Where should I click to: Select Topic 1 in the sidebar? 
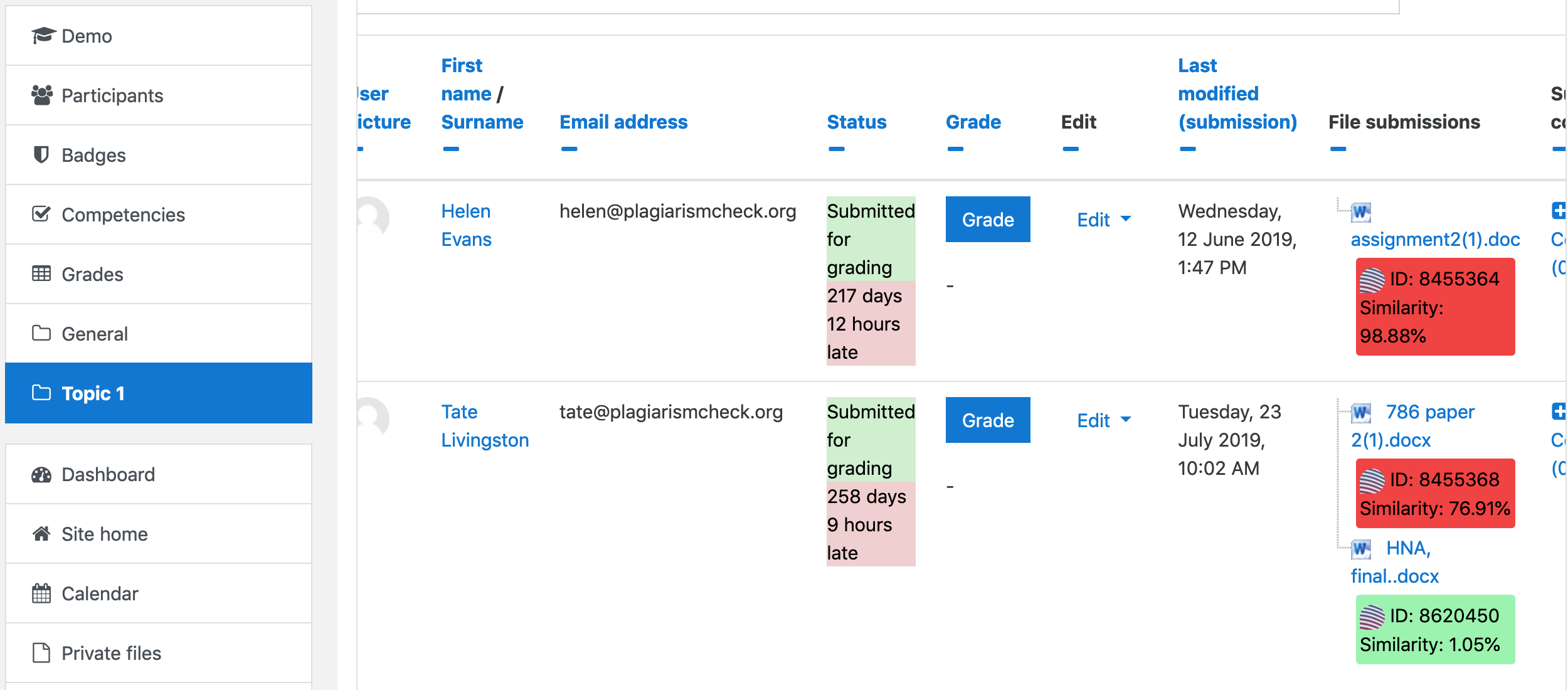click(x=94, y=393)
